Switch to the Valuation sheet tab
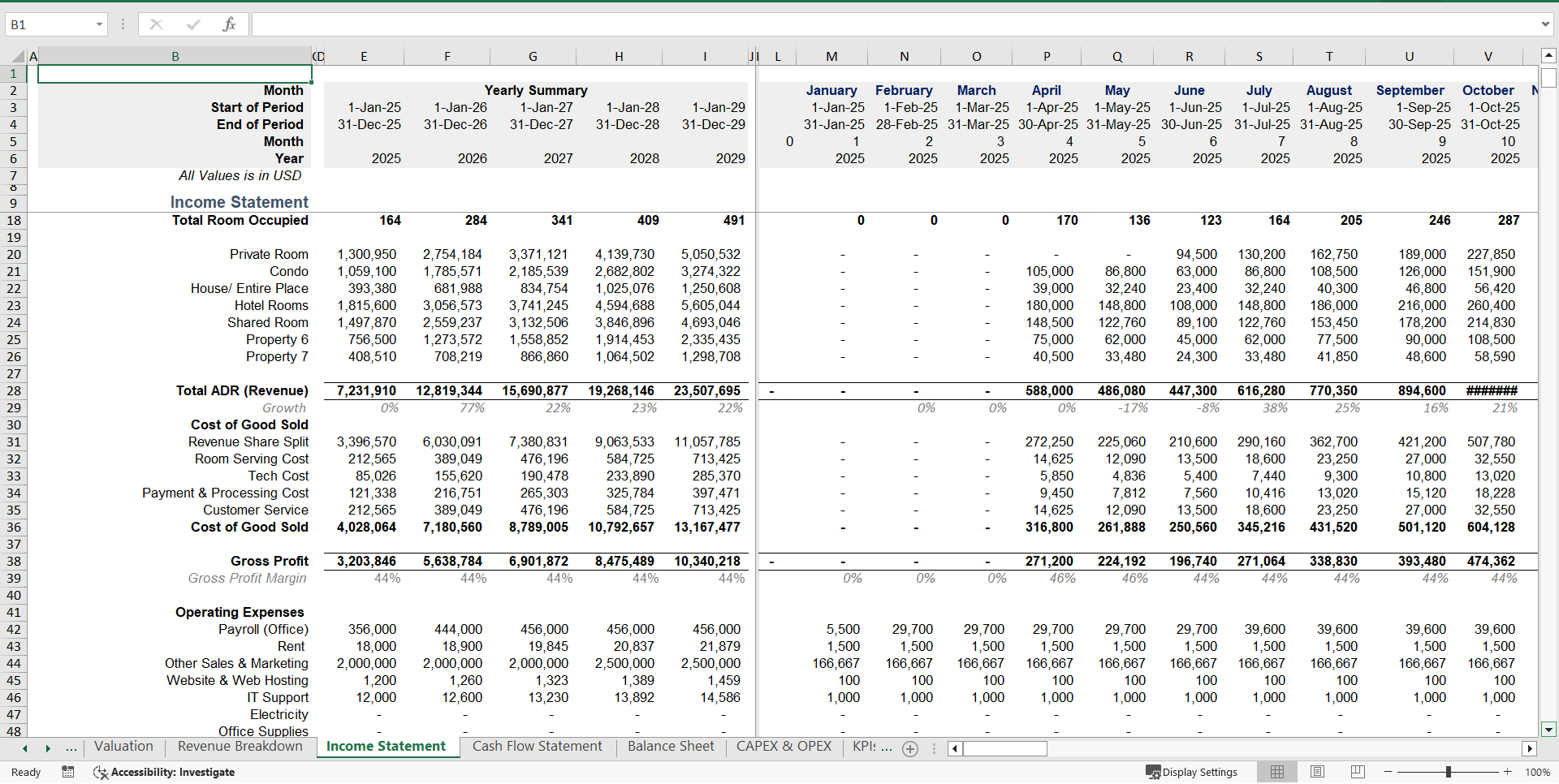Screen dimensions: 1559x784 click(123, 746)
